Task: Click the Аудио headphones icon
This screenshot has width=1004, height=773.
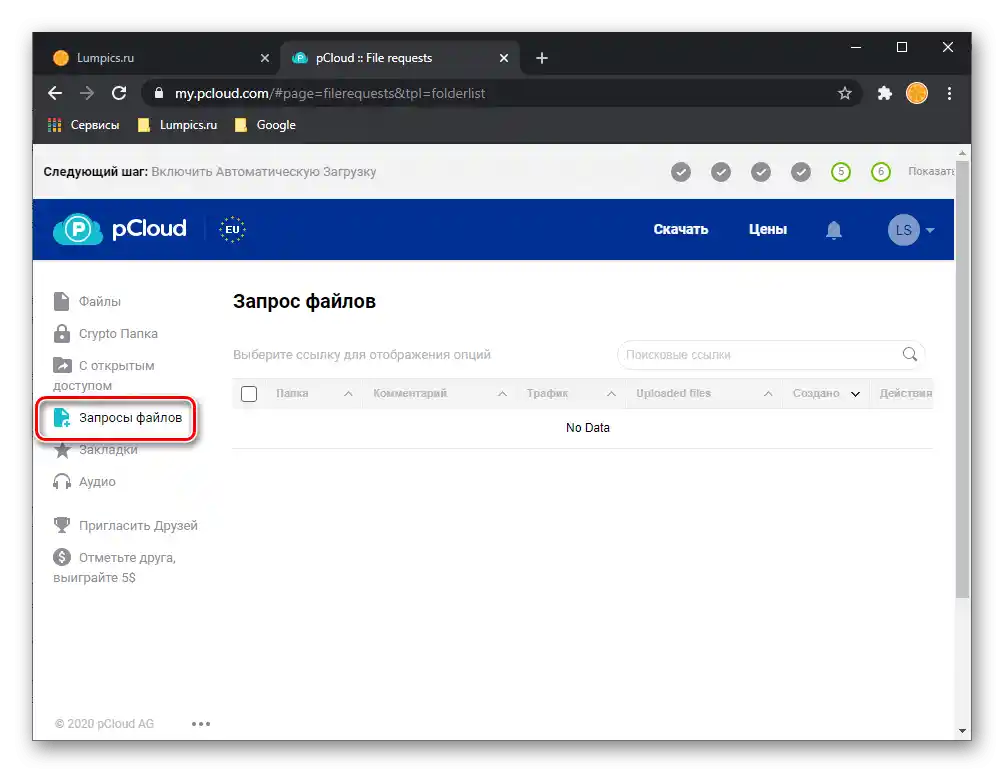Action: click(62, 482)
